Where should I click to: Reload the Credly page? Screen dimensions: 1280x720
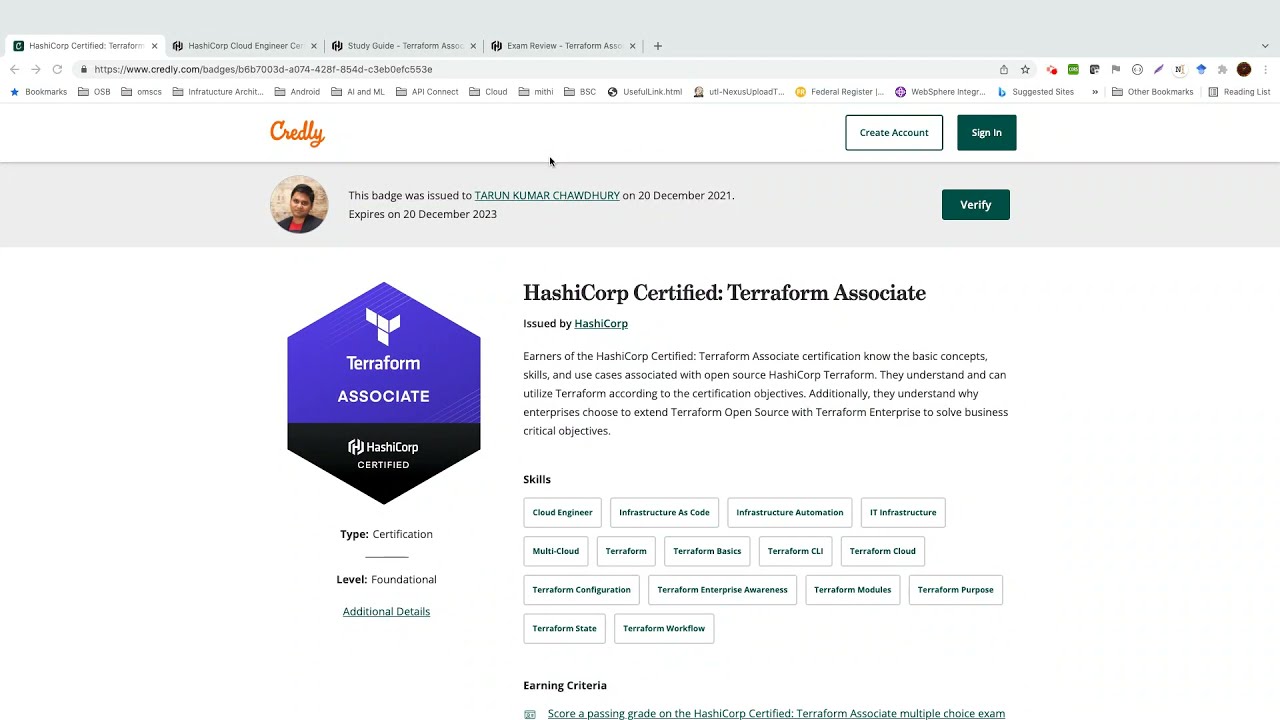tap(57, 69)
